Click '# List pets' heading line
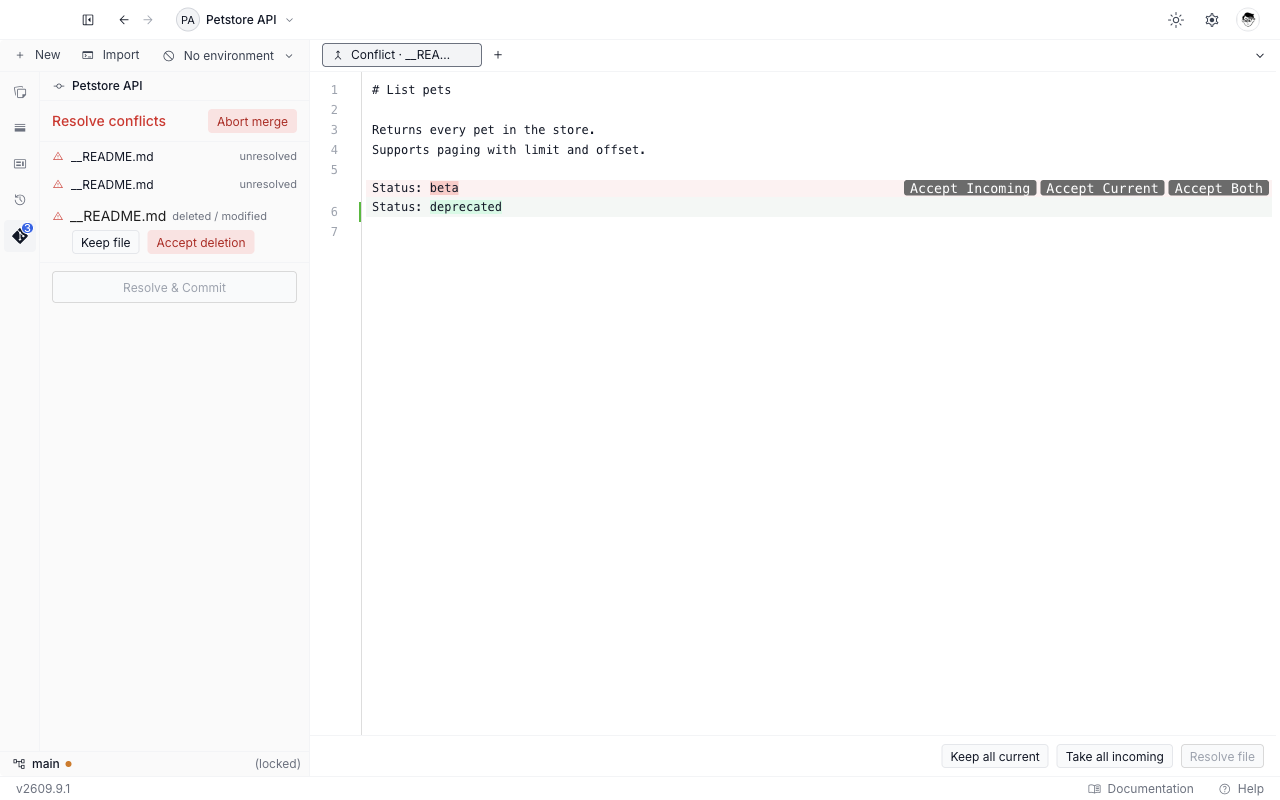1280x800 pixels. pos(411,90)
